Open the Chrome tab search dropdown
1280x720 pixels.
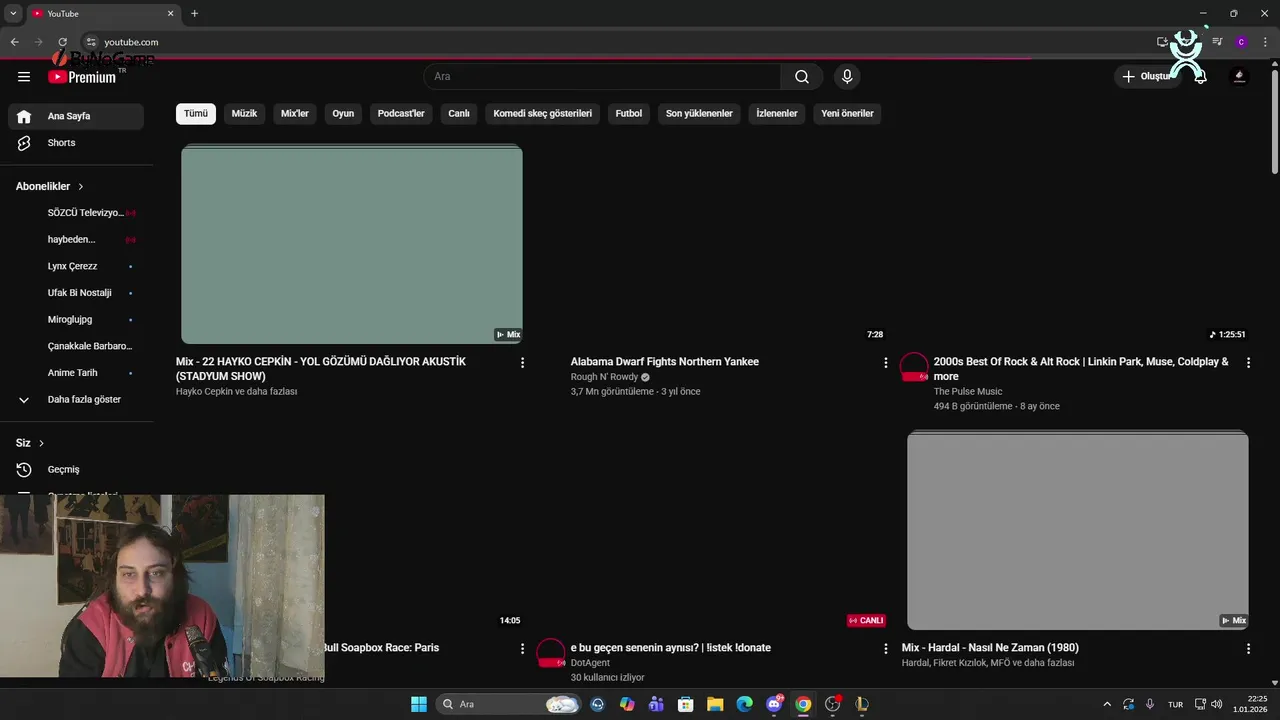click(13, 13)
